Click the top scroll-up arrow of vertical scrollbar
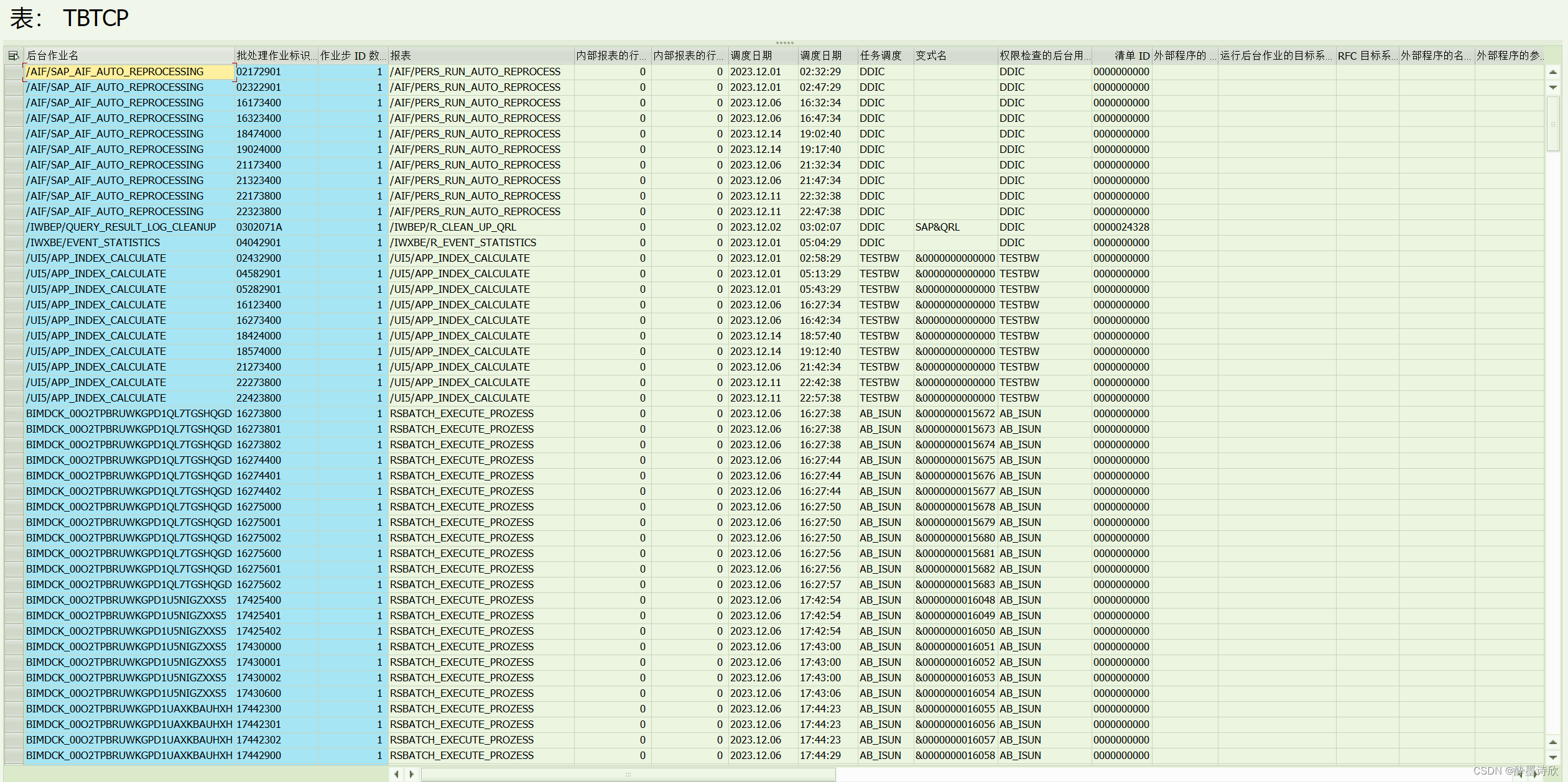Viewport: 1568px width, 782px height. click(1552, 72)
